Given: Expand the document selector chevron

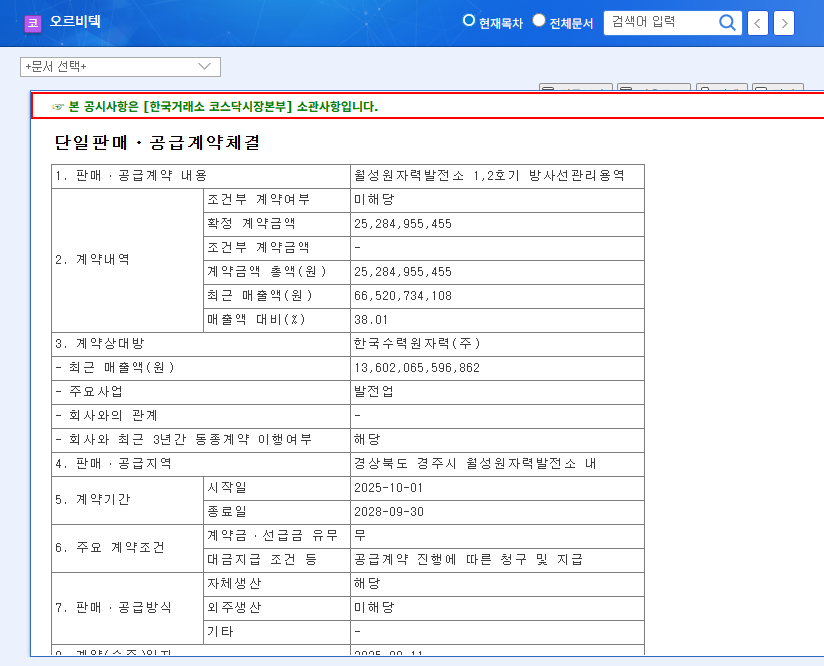Looking at the screenshot, I should (203, 67).
